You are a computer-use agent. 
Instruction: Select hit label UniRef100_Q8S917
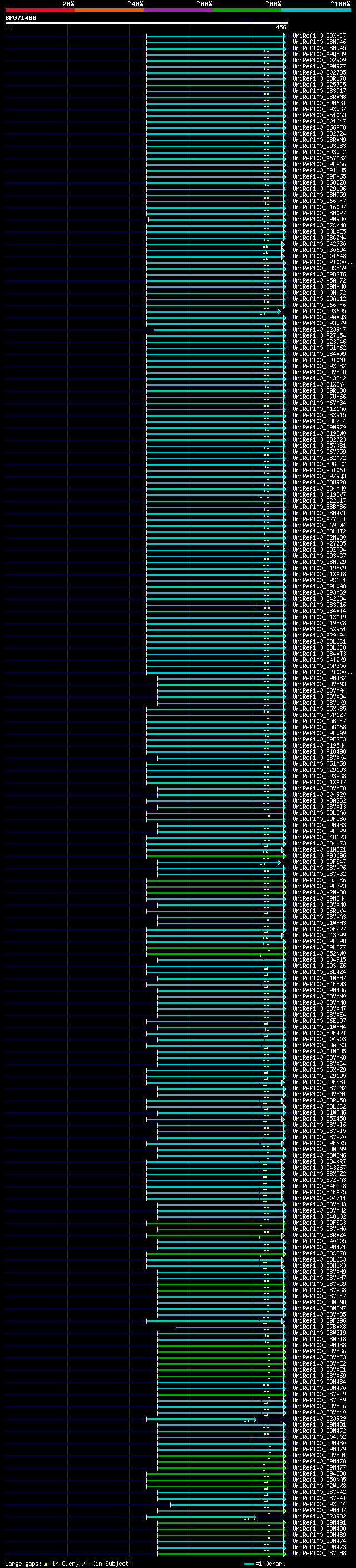(319, 91)
